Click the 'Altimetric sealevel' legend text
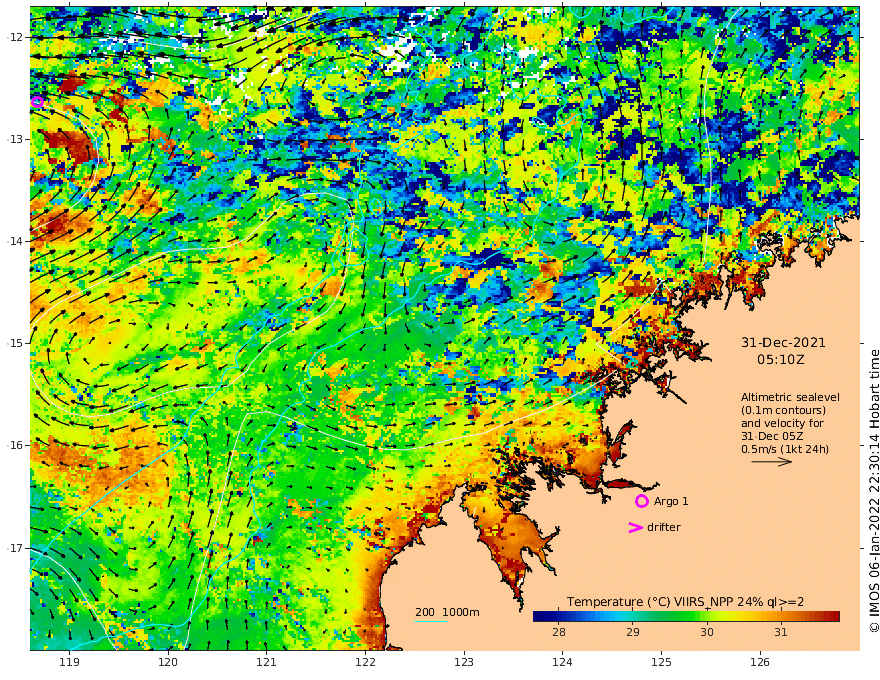This screenshot has width=880, height=680. pyautogui.click(x=790, y=397)
